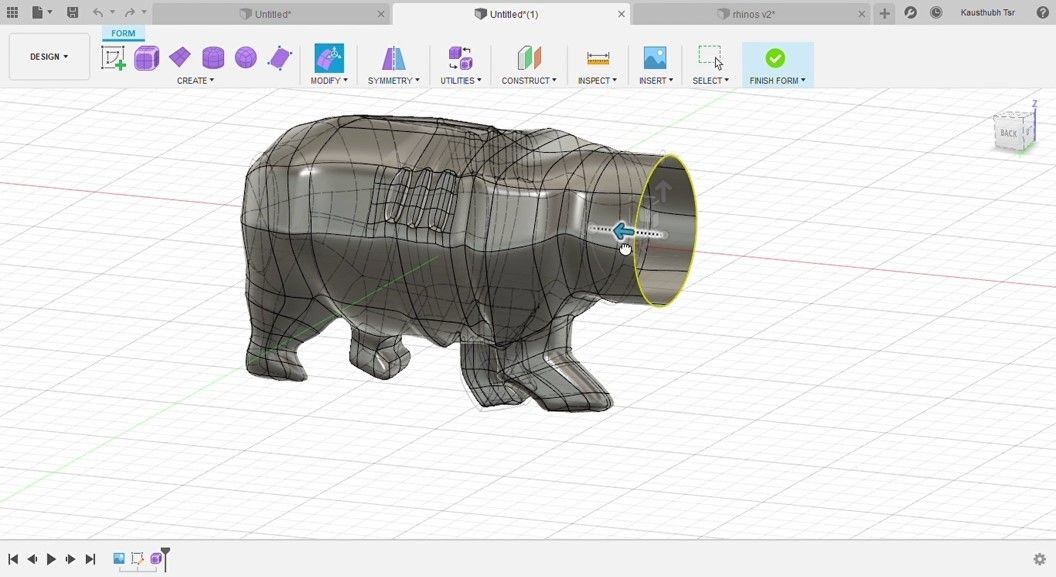The width and height of the screenshot is (1056, 577).
Task: Expand the INSERT dropdown menu
Action: [656, 80]
